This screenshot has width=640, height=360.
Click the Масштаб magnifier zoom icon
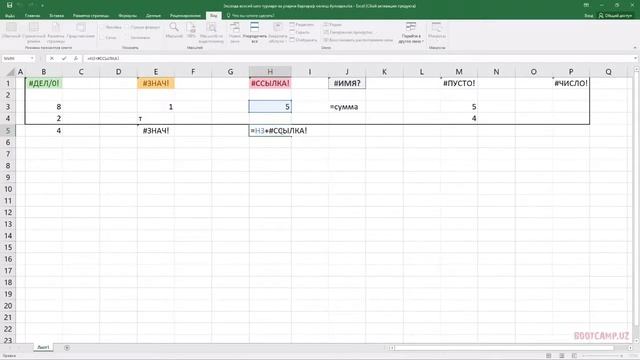174,31
